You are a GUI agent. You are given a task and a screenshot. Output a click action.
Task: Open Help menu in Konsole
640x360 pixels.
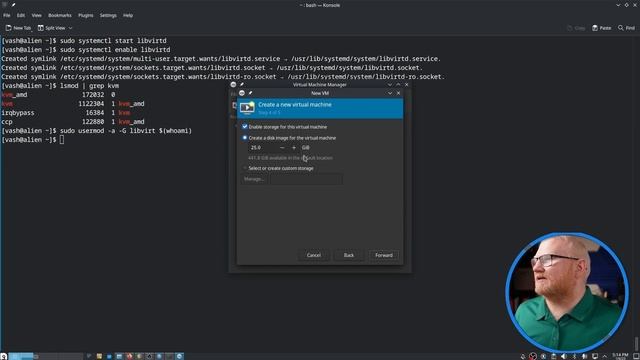128,15
